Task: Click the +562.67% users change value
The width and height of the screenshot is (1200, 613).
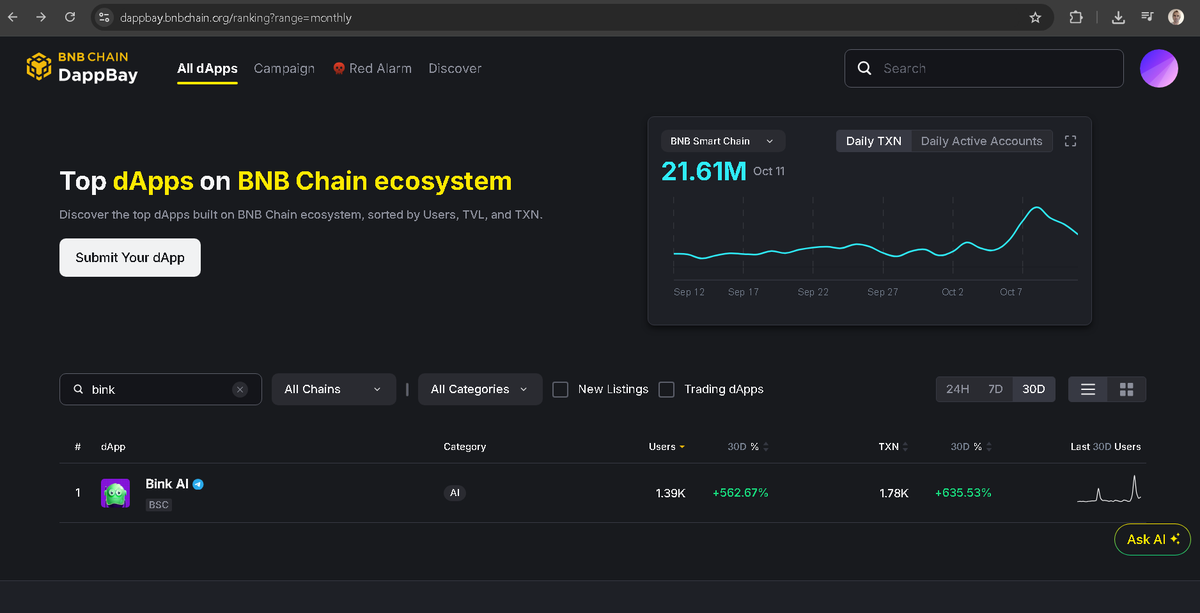Action: click(740, 493)
